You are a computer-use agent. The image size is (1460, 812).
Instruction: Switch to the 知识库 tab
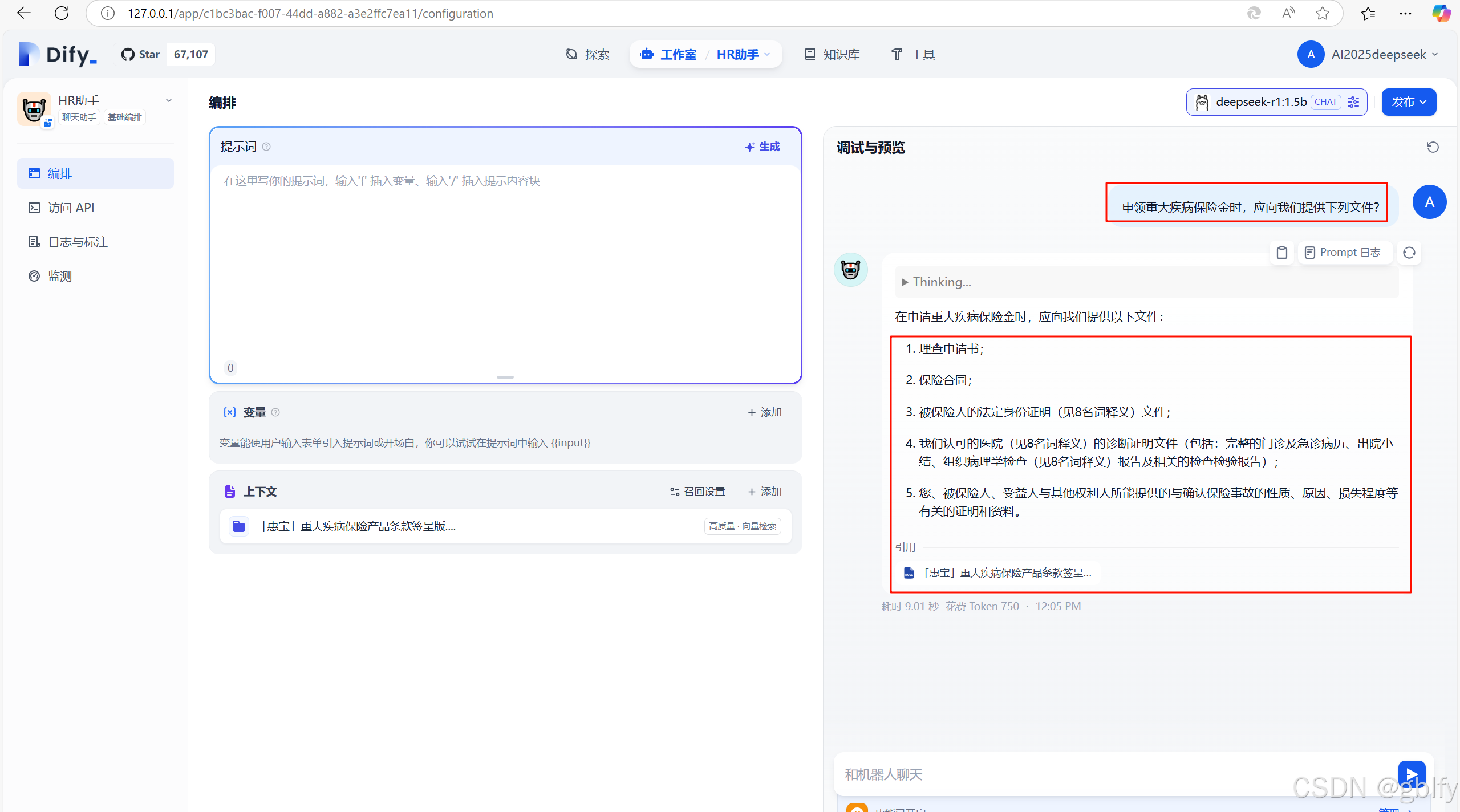click(832, 54)
